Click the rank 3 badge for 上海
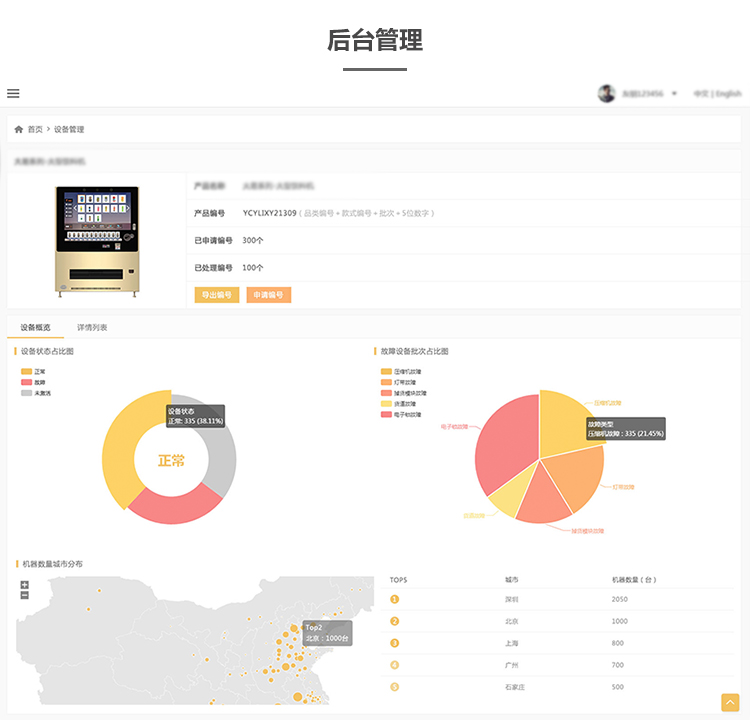Viewport: 750px width, 720px height. [x=394, y=643]
